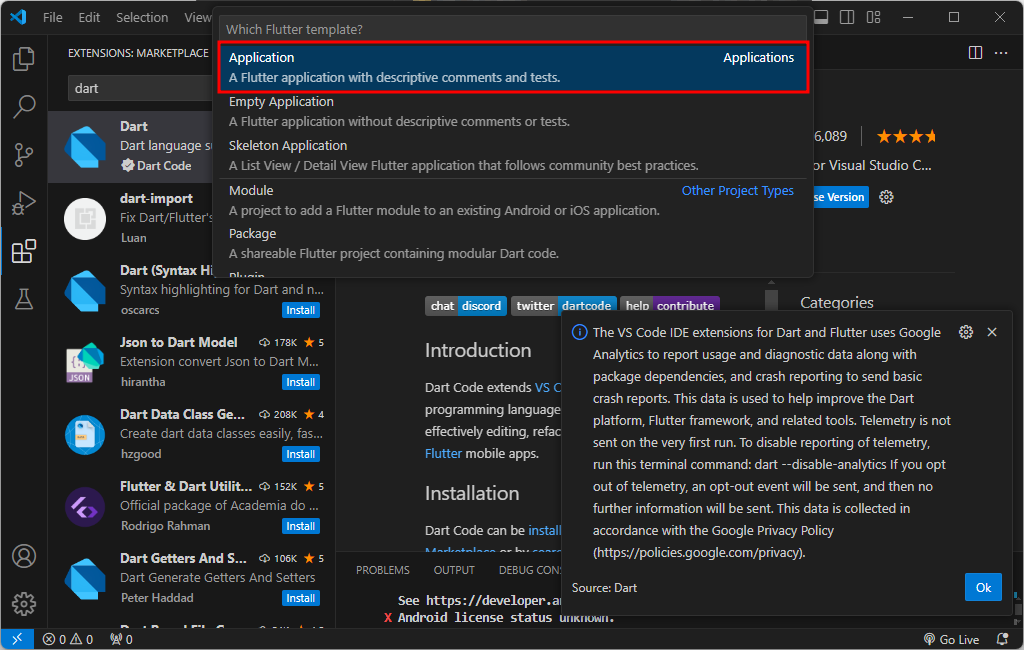Install Flutter & Dart Utilities extension

tap(300, 525)
